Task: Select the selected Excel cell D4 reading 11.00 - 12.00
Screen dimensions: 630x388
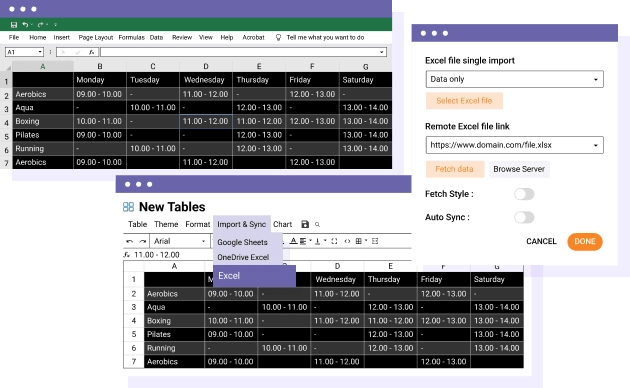Action: (206, 121)
